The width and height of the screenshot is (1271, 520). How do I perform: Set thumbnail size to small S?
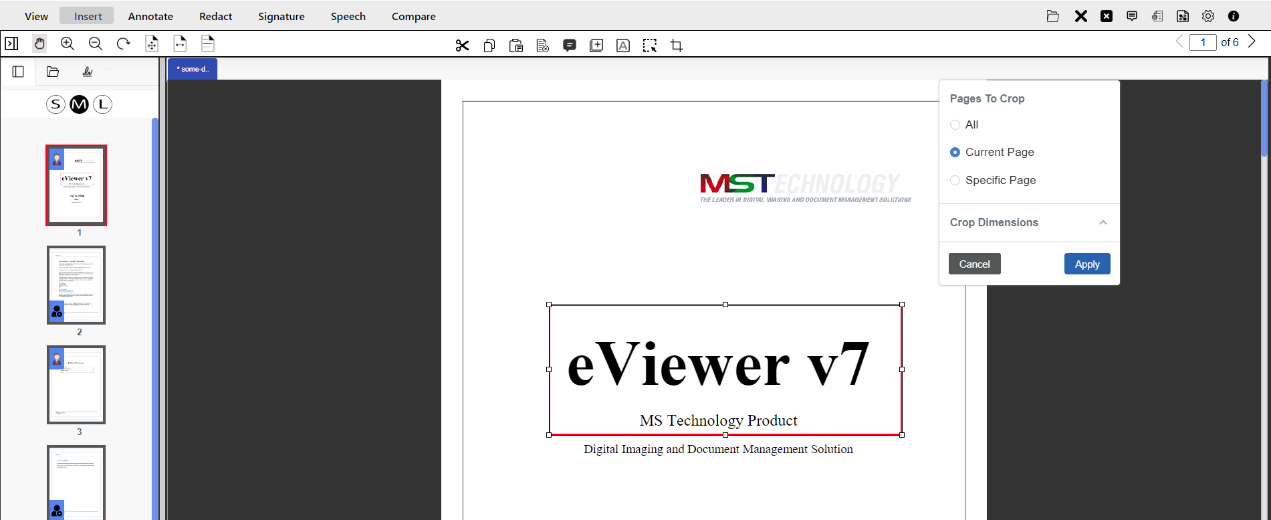point(56,105)
